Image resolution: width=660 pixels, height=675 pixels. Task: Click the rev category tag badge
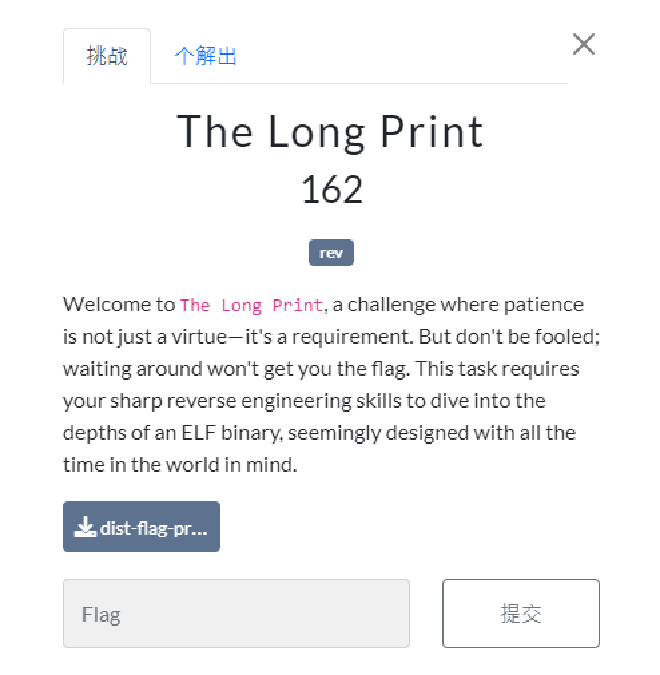click(x=331, y=253)
